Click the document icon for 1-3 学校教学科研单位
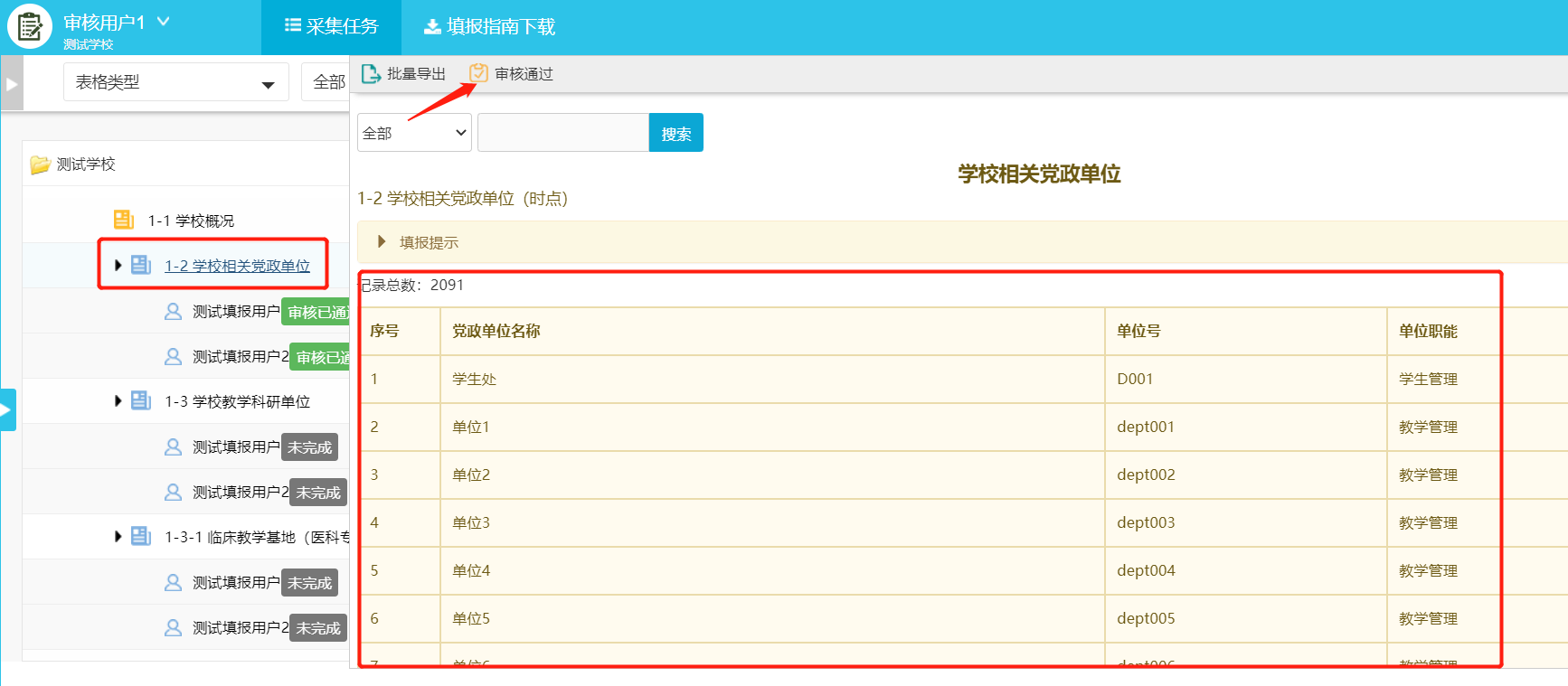The image size is (1568, 686). [x=141, y=401]
